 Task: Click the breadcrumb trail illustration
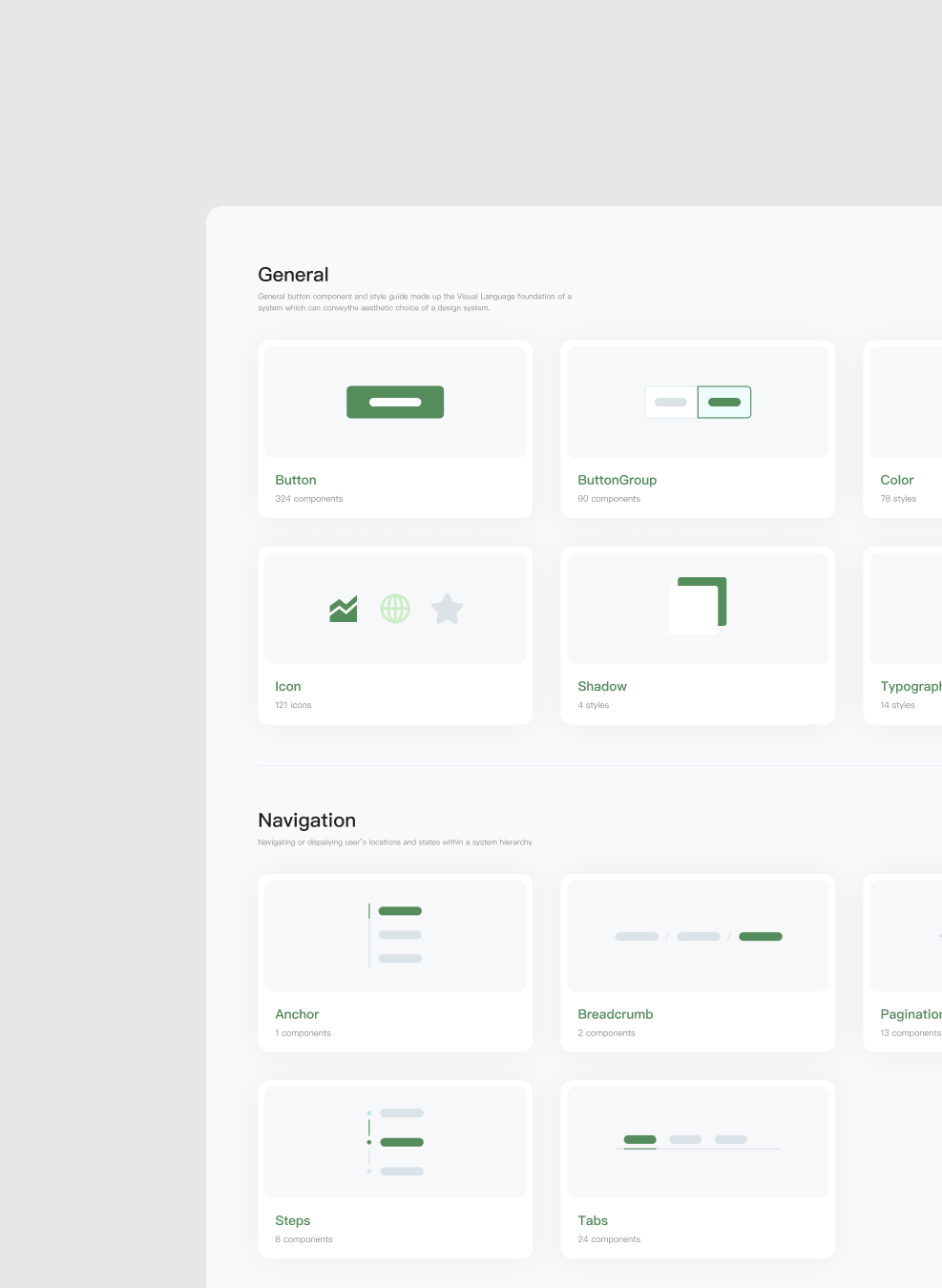698,937
